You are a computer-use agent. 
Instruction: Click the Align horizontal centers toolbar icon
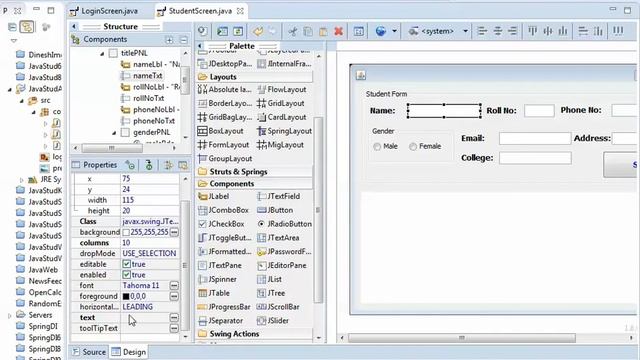[498, 31]
